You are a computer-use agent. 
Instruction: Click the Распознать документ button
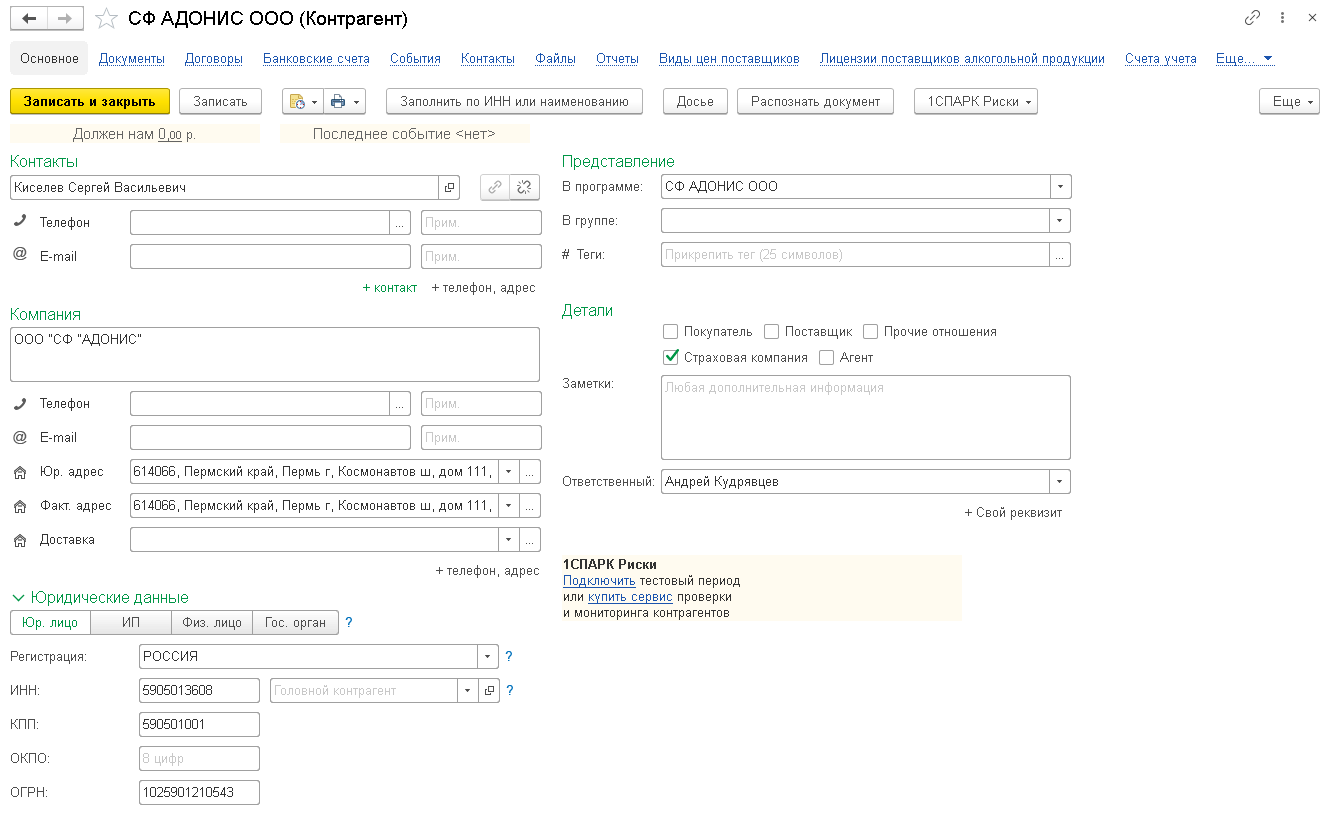pos(815,101)
